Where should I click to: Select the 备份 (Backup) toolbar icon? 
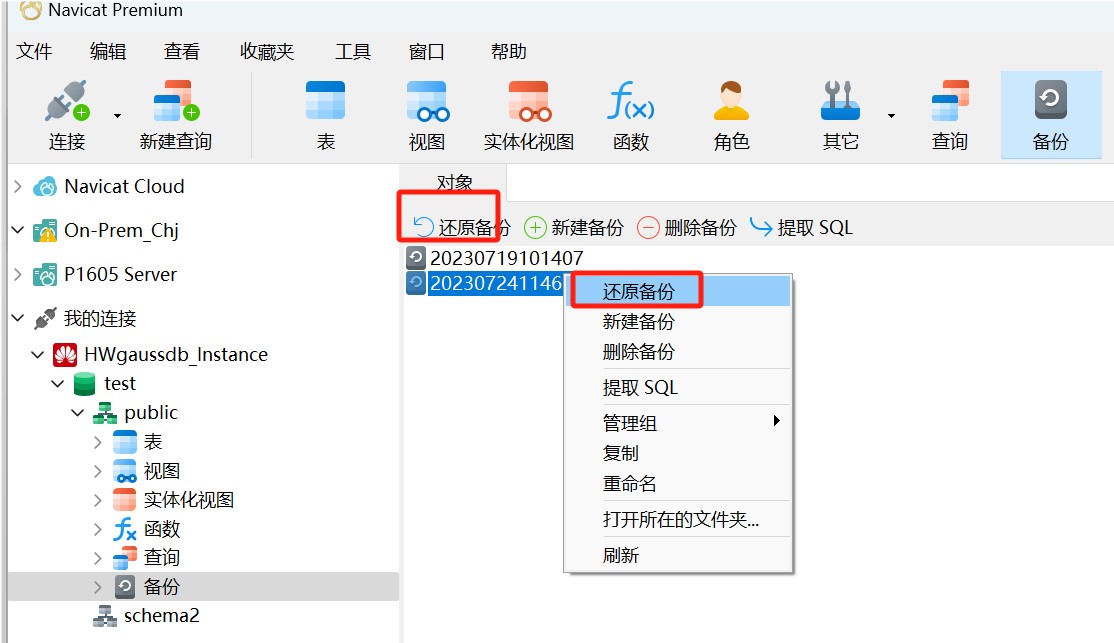pyautogui.click(x=1051, y=113)
